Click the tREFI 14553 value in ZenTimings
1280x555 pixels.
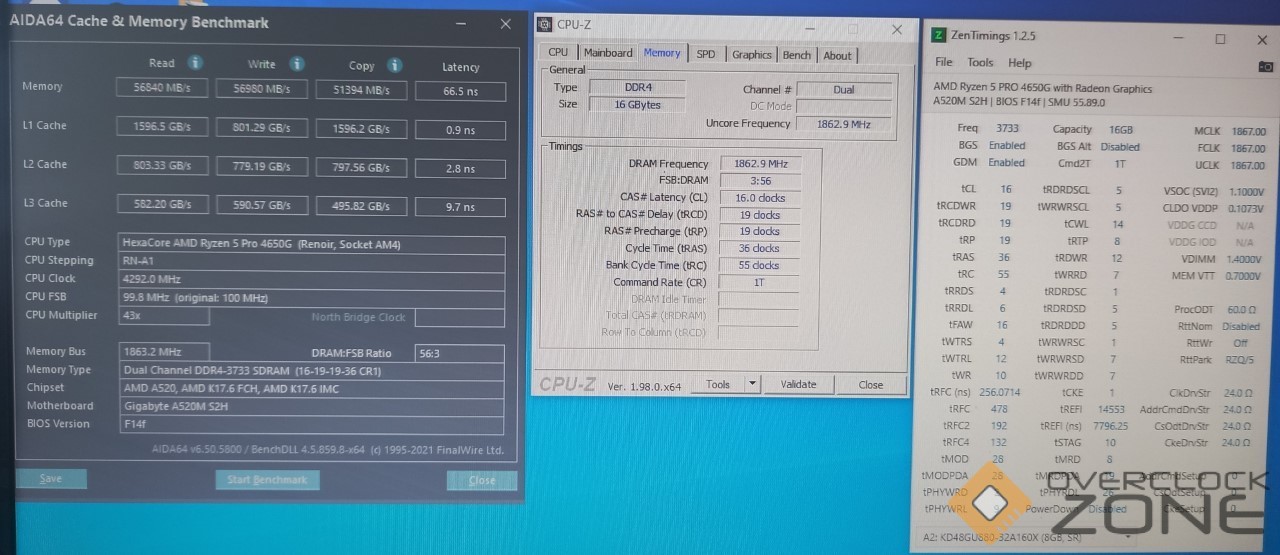click(x=1110, y=409)
